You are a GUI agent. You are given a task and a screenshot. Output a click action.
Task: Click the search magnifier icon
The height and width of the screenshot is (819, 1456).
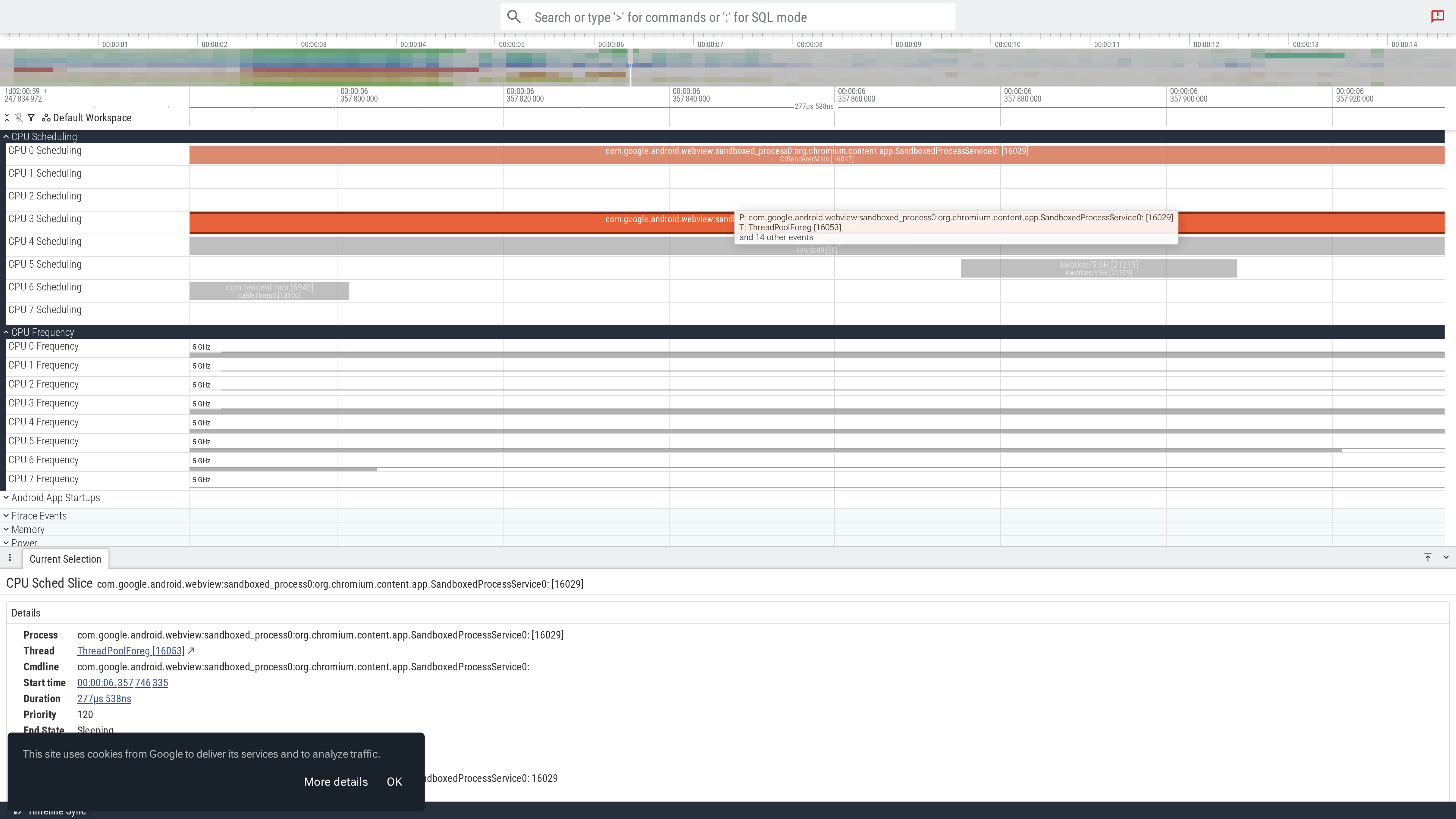pos(514,17)
